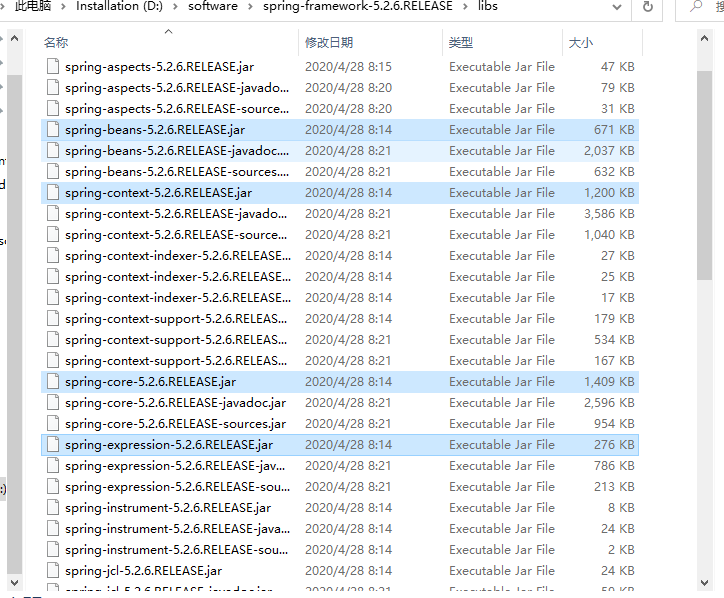Go to spring-framework-5.2.6.RELEASE in breadcrumb
The image size is (724, 598).
[x=358, y=6]
